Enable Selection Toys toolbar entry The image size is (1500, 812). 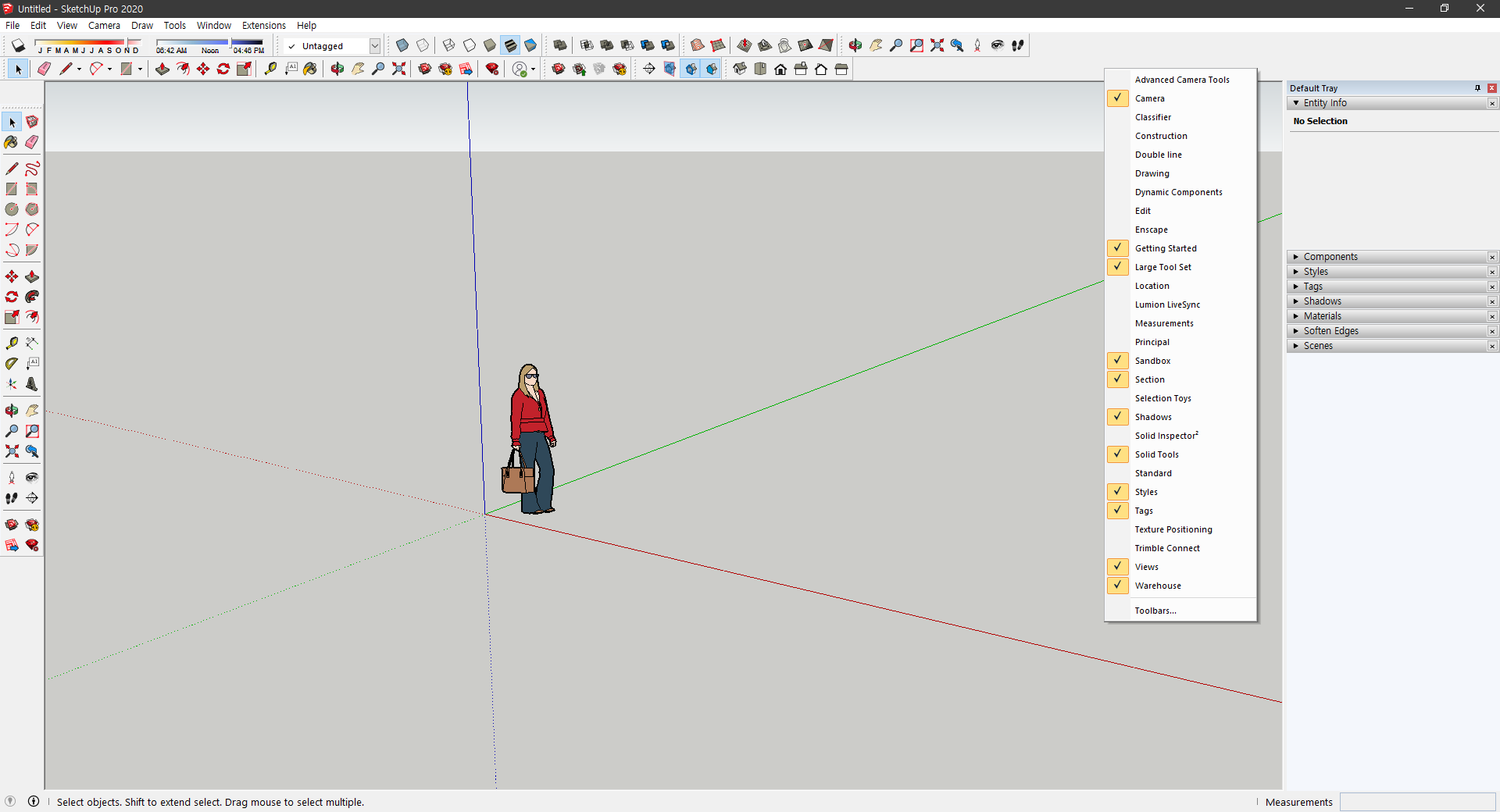(x=1180, y=398)
